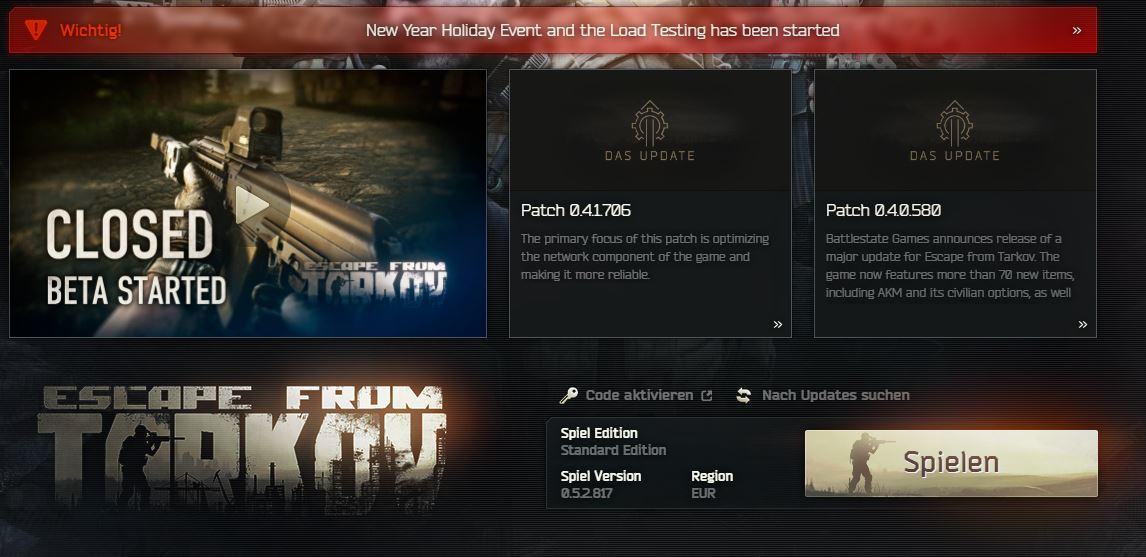Click Code aktivieren link
The image size is (1146, 557).
(640, 395)
